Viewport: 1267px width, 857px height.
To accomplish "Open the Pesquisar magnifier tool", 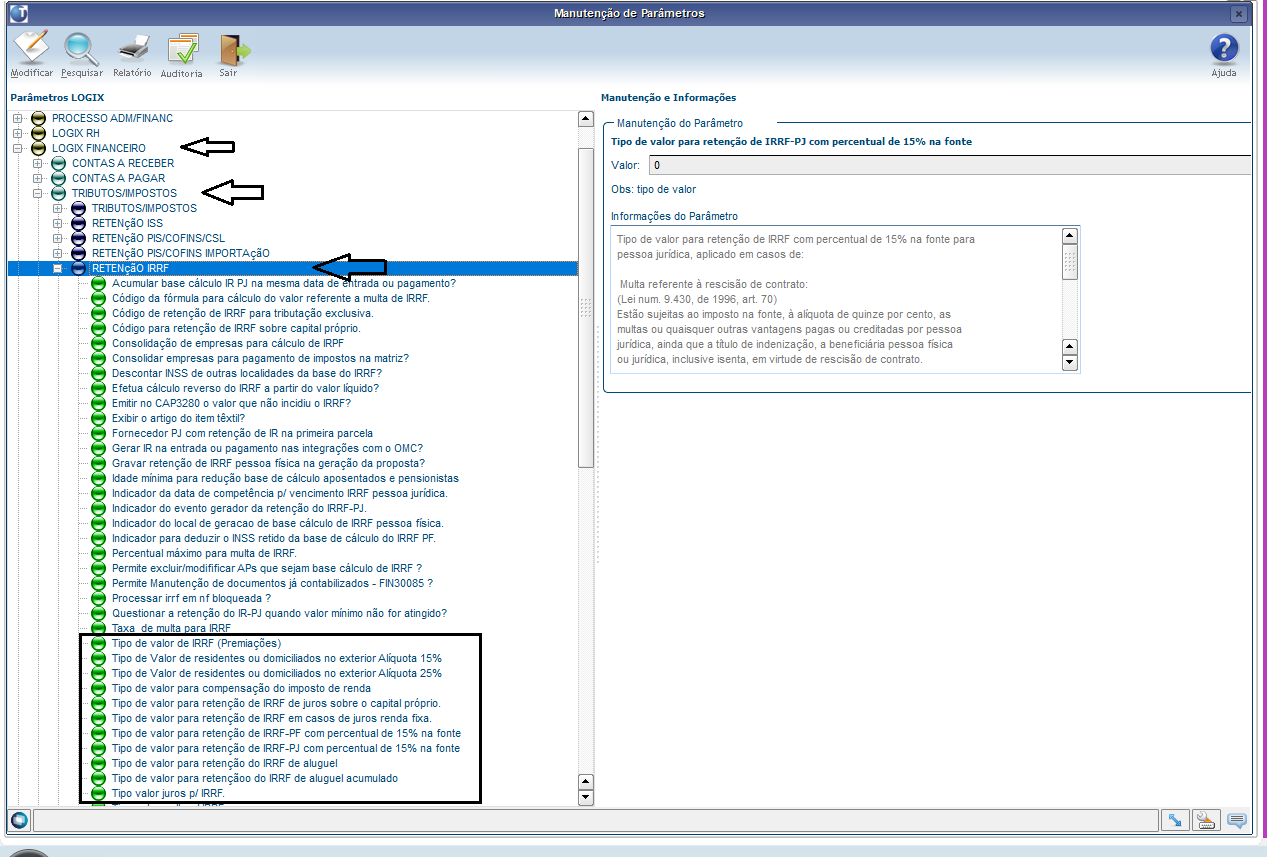I will tap(81, 54).
